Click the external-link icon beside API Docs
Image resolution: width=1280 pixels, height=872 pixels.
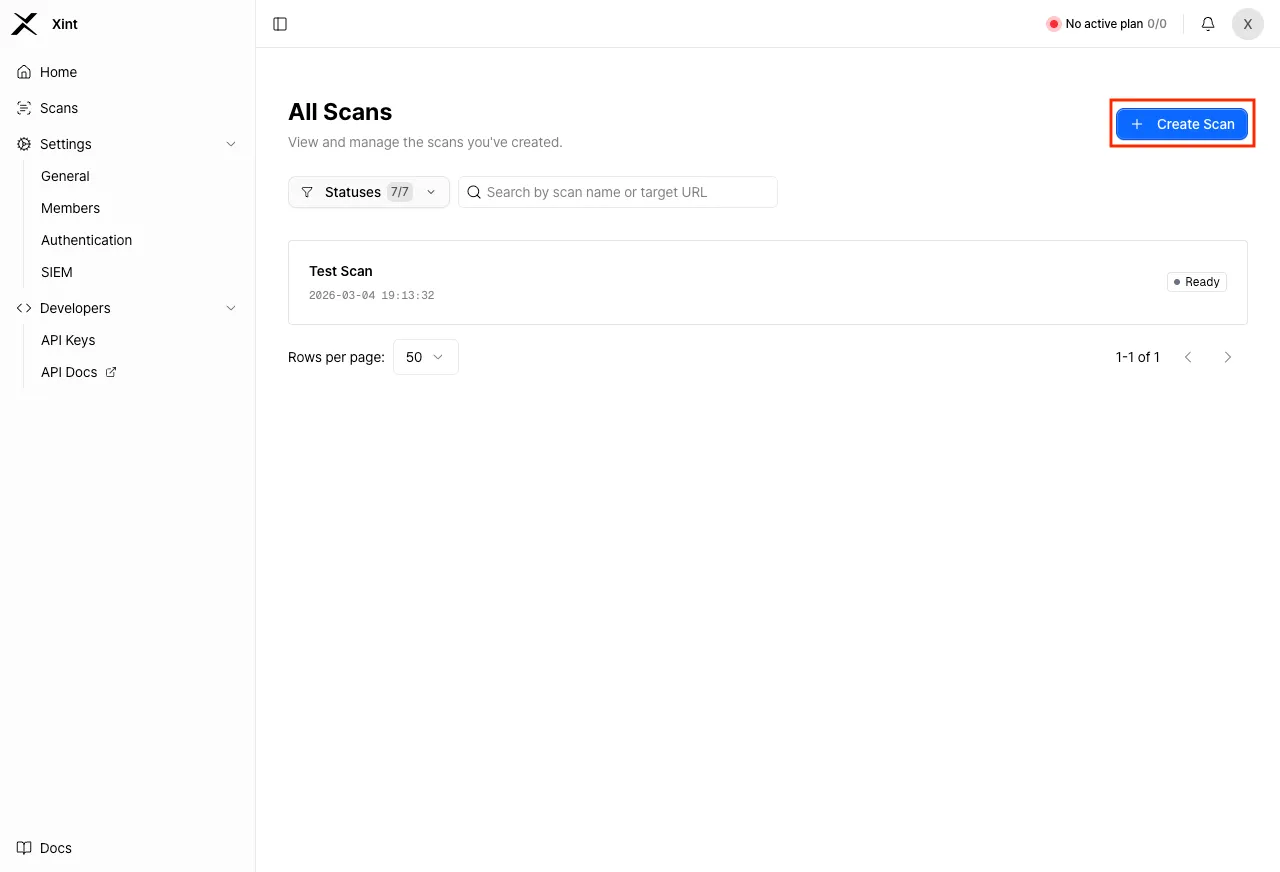tap(110, 371)
